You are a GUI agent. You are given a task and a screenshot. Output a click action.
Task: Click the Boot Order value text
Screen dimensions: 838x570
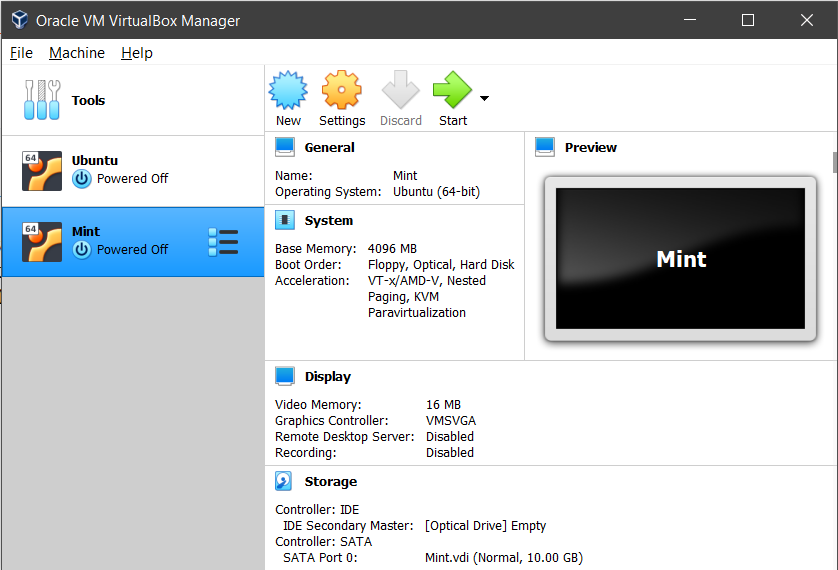pyautogui.click(x=441, y=265)
